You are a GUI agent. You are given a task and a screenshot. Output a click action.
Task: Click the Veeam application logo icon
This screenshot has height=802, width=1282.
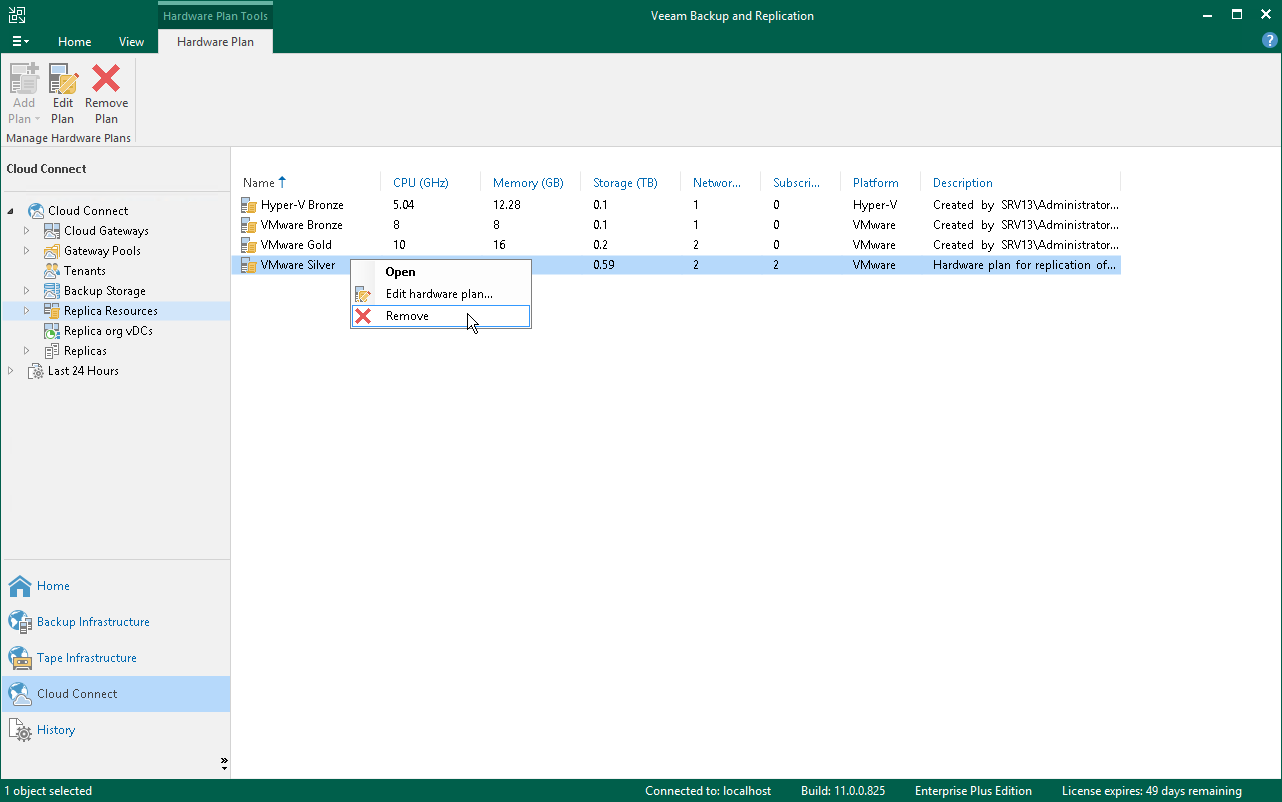pyautogui.click(x=17, y=15)
